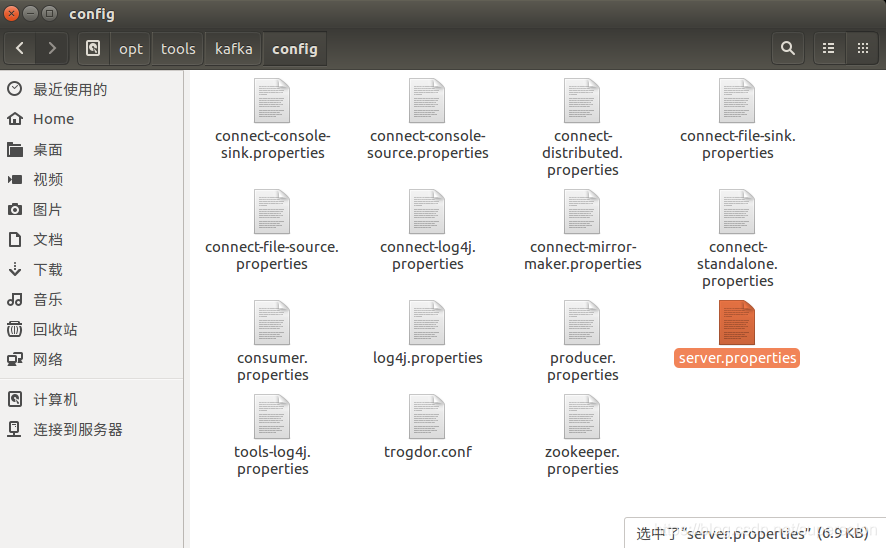This screenshot has height=548, width=886.
Task: Navigate to kafka in the path bar
Action: point(233,49)
